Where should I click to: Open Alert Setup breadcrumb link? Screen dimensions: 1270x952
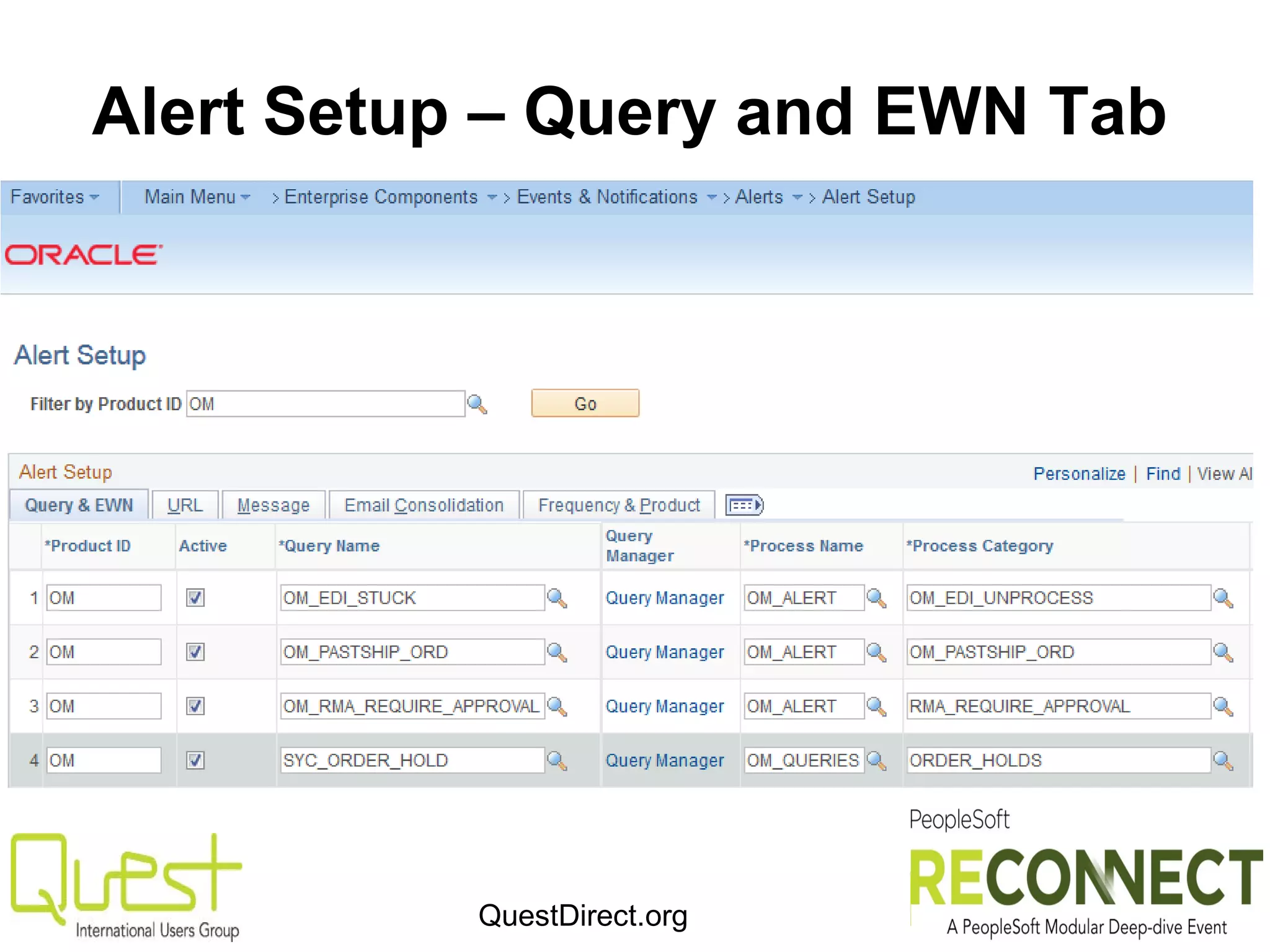point(868,197)
